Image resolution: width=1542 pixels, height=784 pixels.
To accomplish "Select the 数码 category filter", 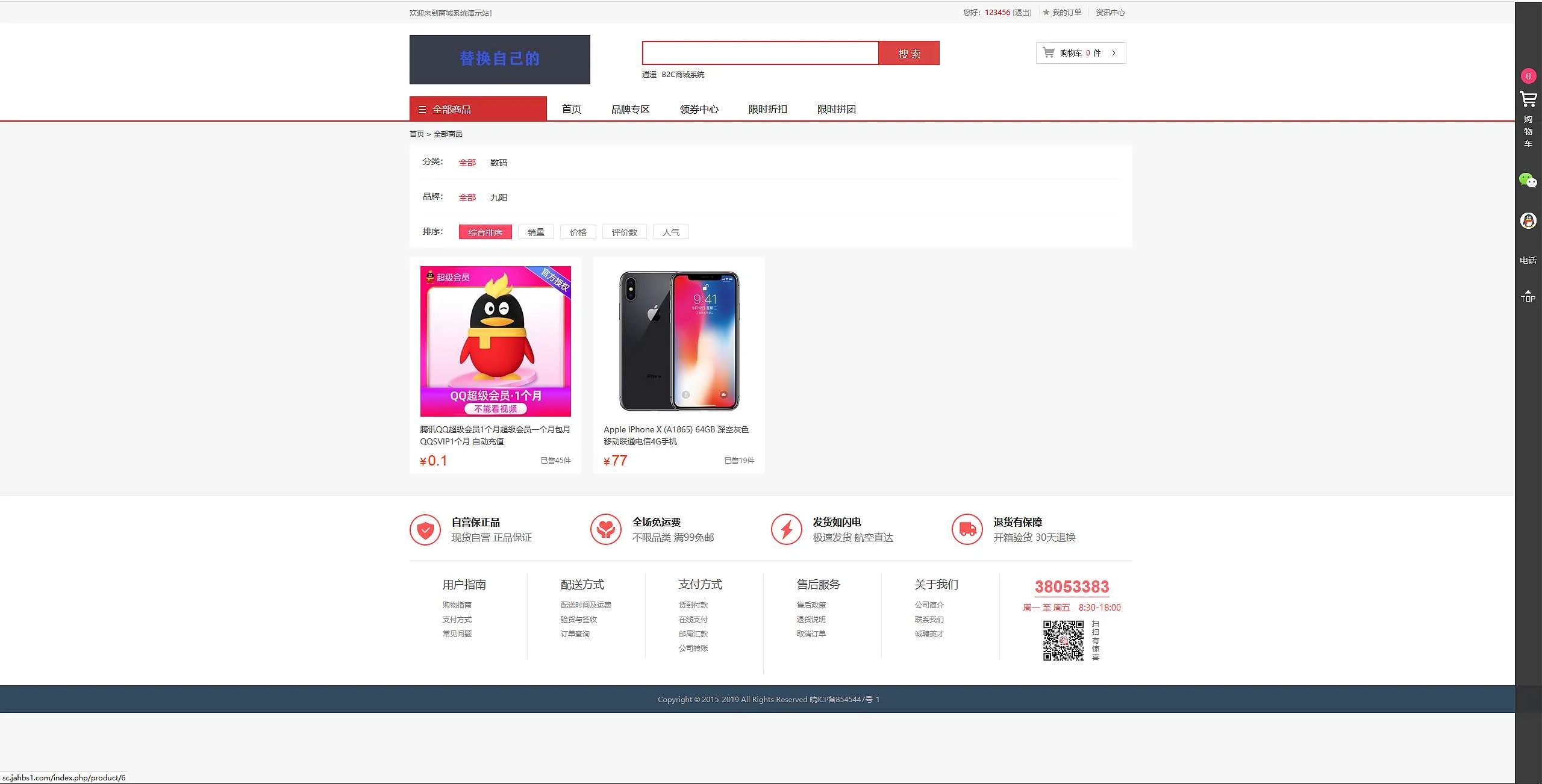I will point(498,163).
